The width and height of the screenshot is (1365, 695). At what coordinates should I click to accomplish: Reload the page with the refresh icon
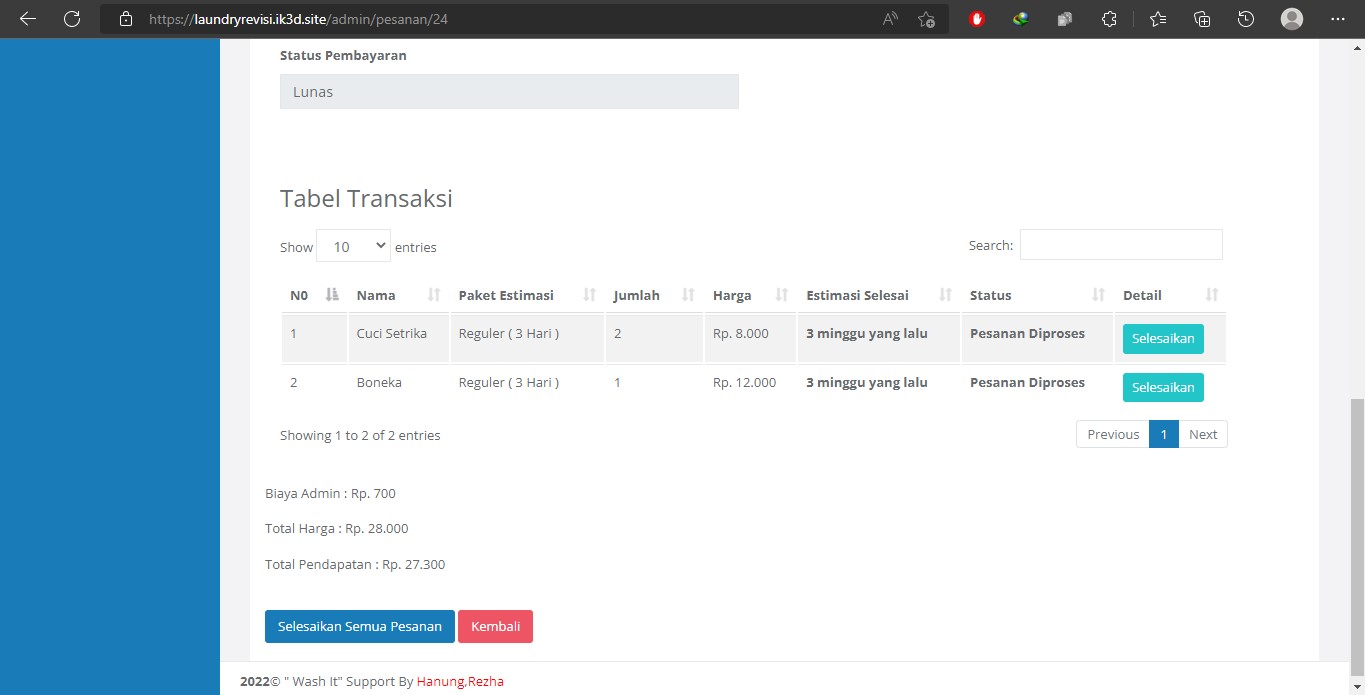[72, 19]
